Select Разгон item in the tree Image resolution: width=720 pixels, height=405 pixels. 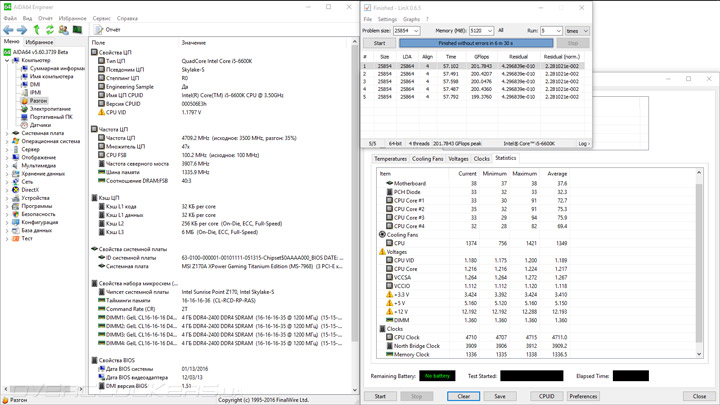38,101
